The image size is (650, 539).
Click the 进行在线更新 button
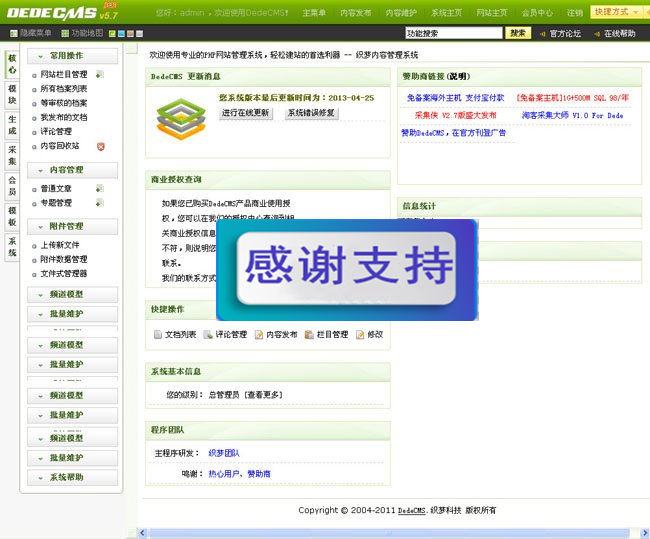point(246,113)
